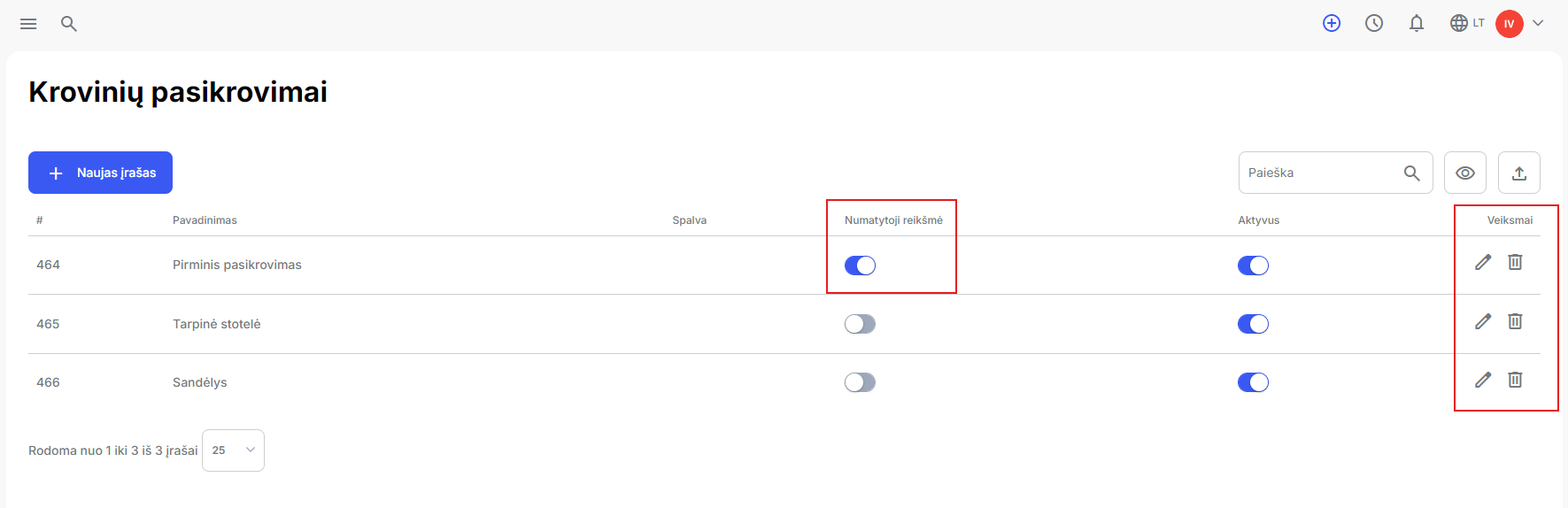This screenshot has height=508, width=1568.
Task: Open notifications bell
Action: click(x=1417, y=24)
